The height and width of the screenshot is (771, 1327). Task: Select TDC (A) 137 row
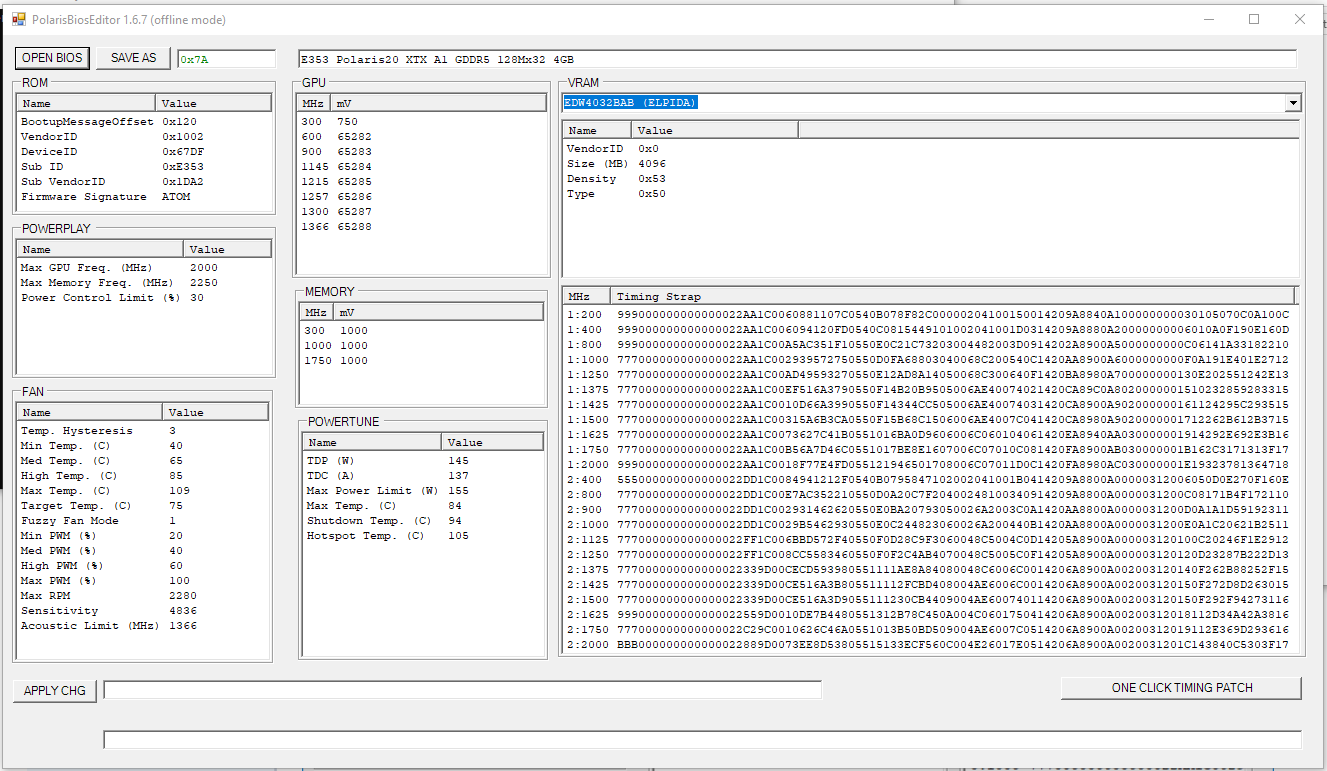(x=423, y=476)
